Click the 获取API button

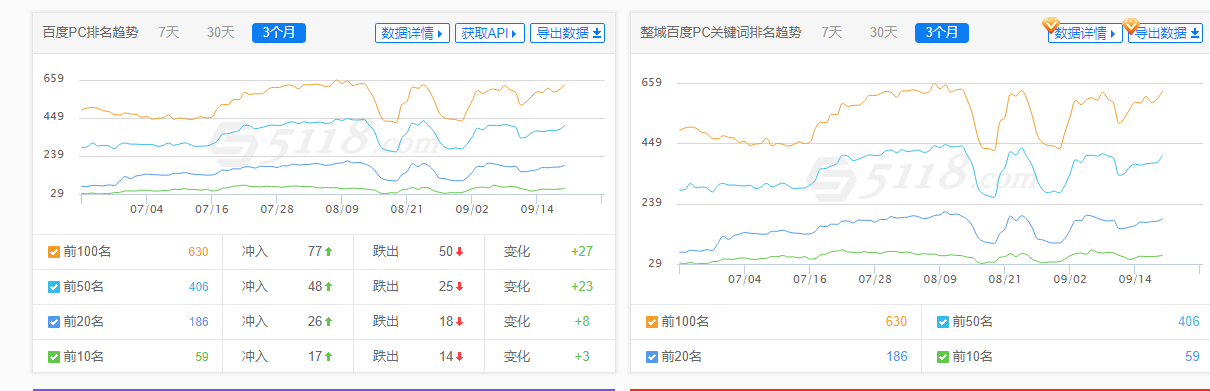(490, 33)
